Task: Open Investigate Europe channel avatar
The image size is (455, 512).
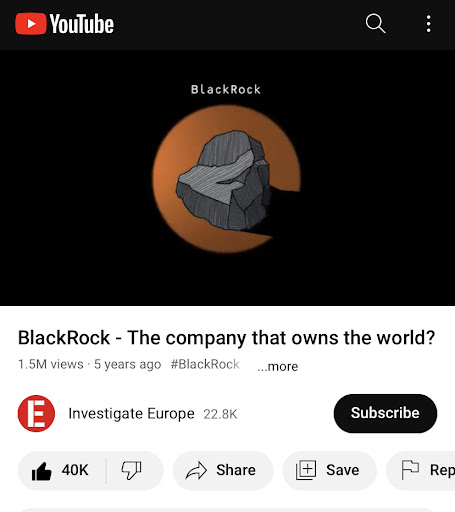Action: (36, 413)
